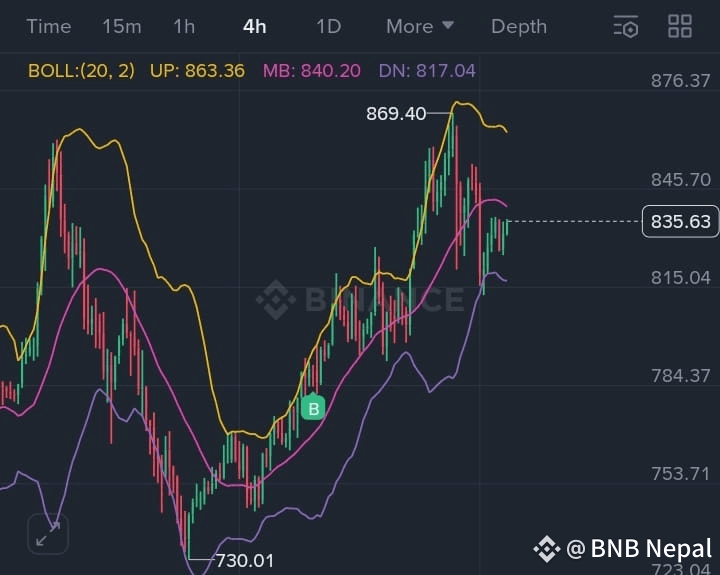
Task: Select the Time chart tab
Action: 49,26
